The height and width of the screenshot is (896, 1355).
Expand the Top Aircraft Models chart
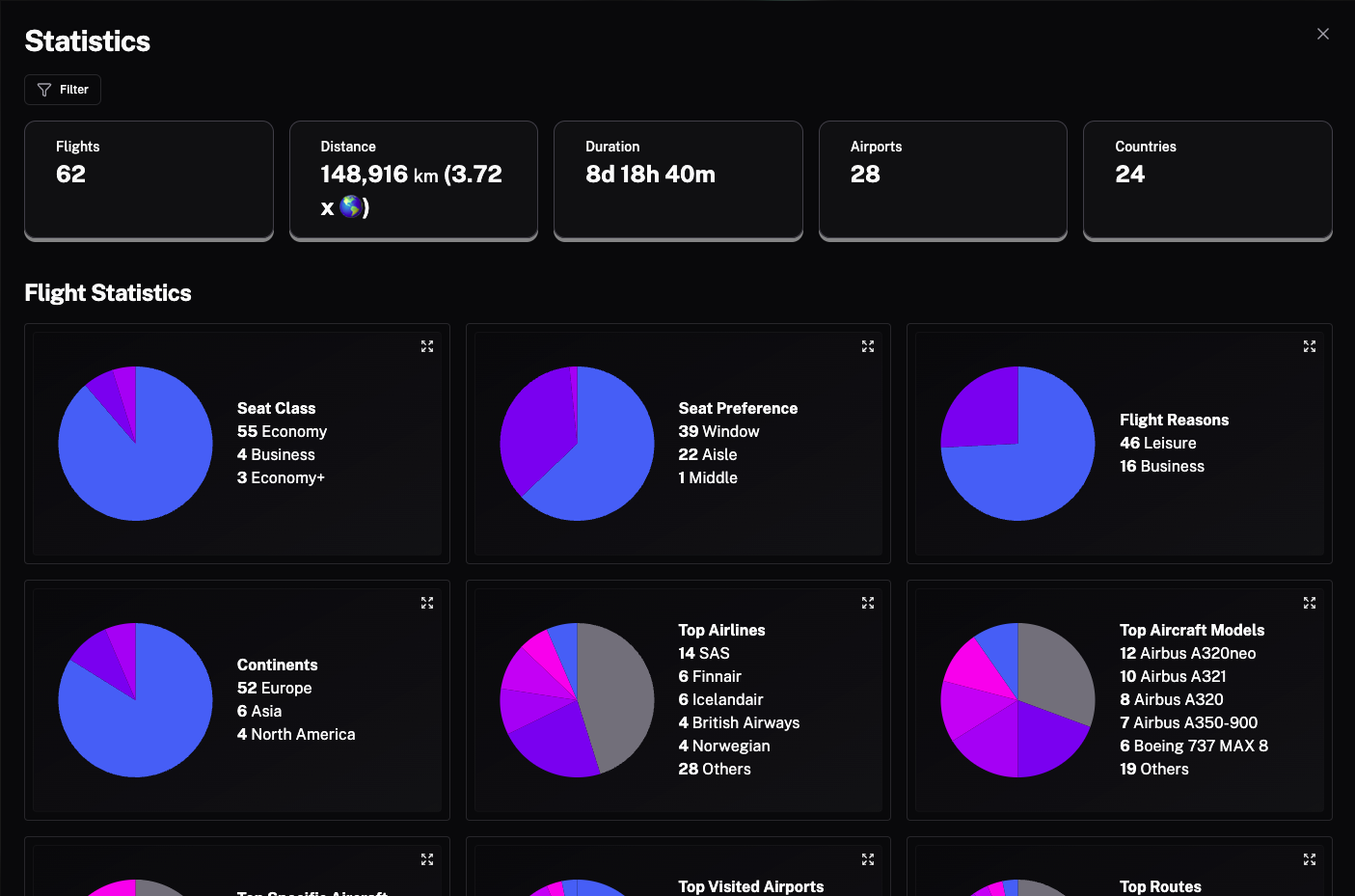(1310, 603)
